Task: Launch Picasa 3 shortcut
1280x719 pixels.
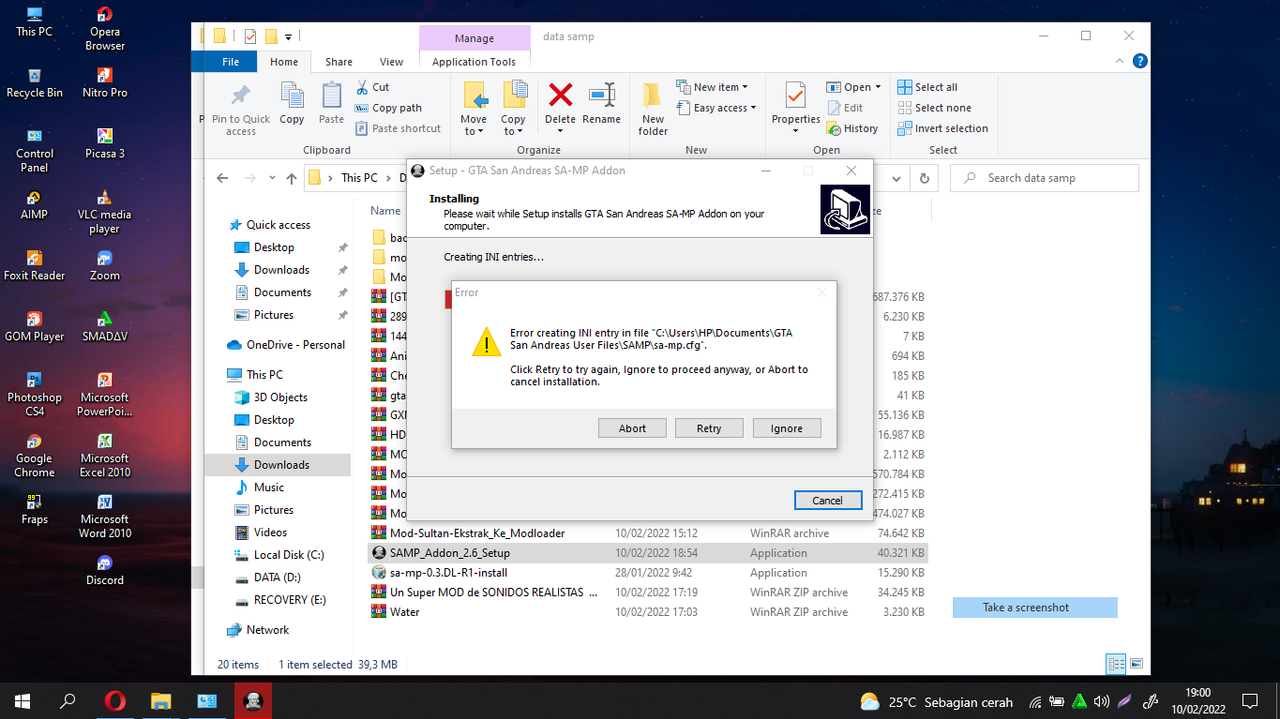Action: pos(105,144)
